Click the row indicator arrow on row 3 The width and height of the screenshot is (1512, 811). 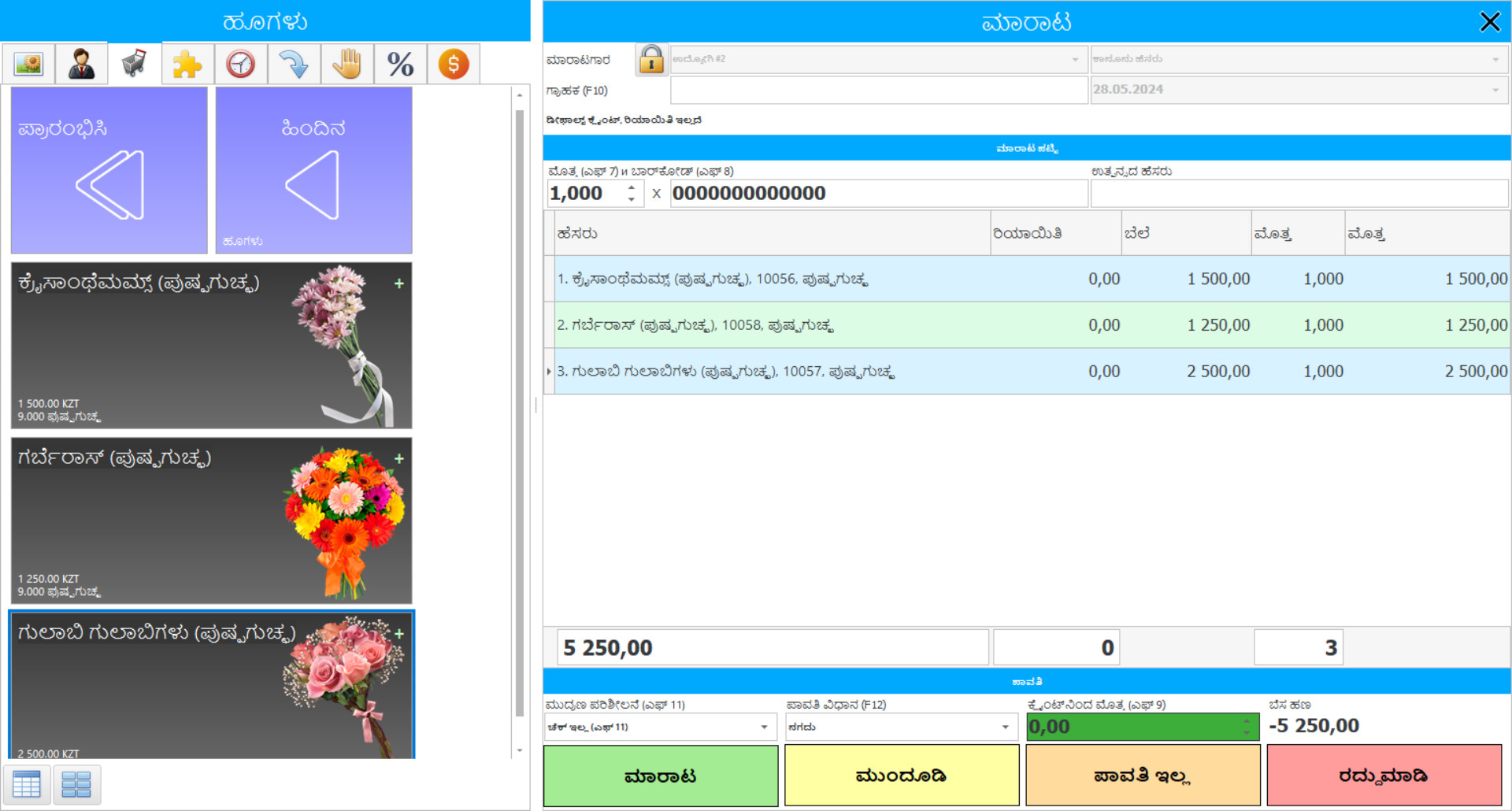tap(549, 372)
